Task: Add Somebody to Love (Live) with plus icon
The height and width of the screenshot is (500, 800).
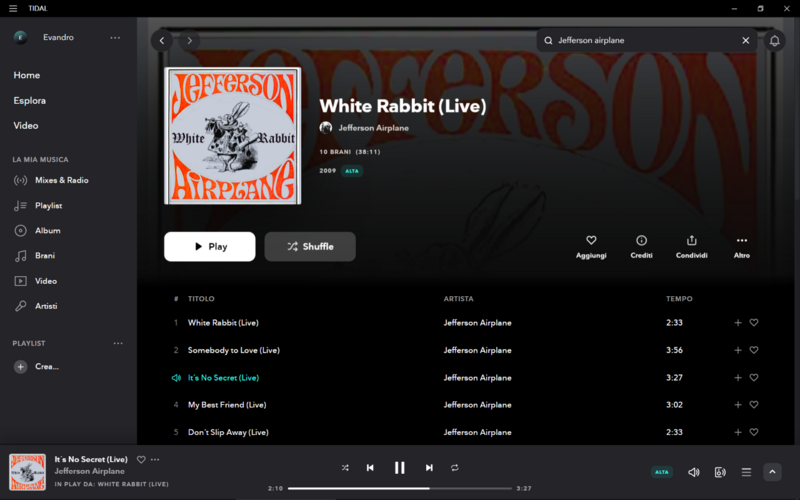Action: click(x=737, y=350)
